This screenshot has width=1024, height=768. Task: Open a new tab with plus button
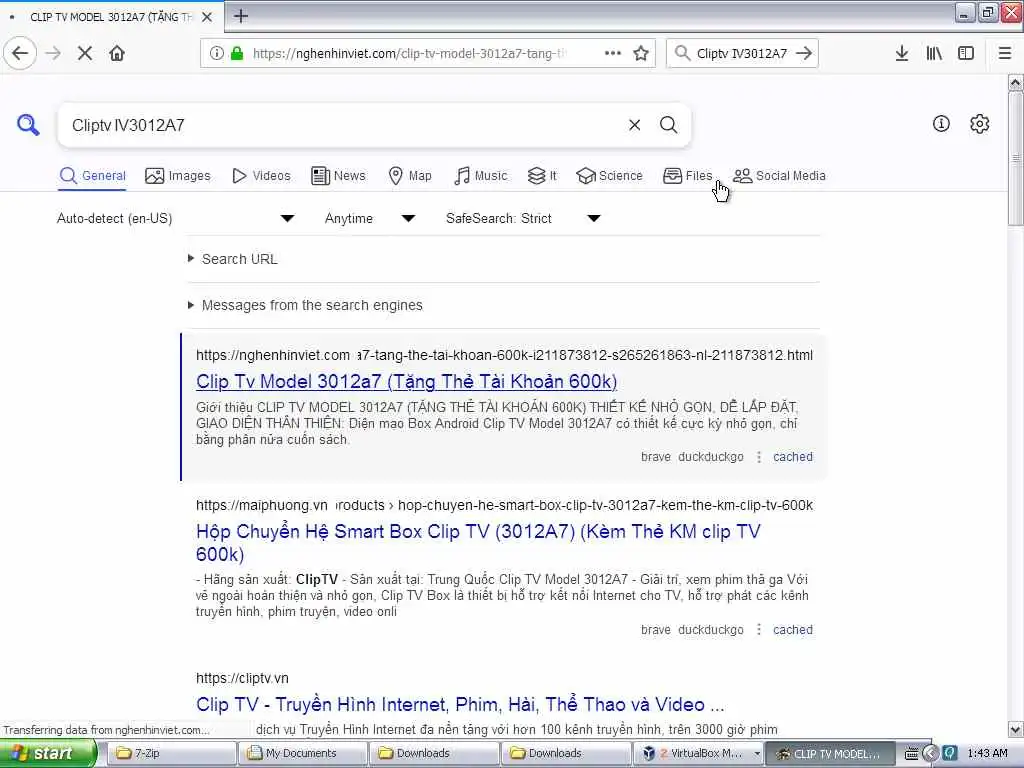pos(241,16)
